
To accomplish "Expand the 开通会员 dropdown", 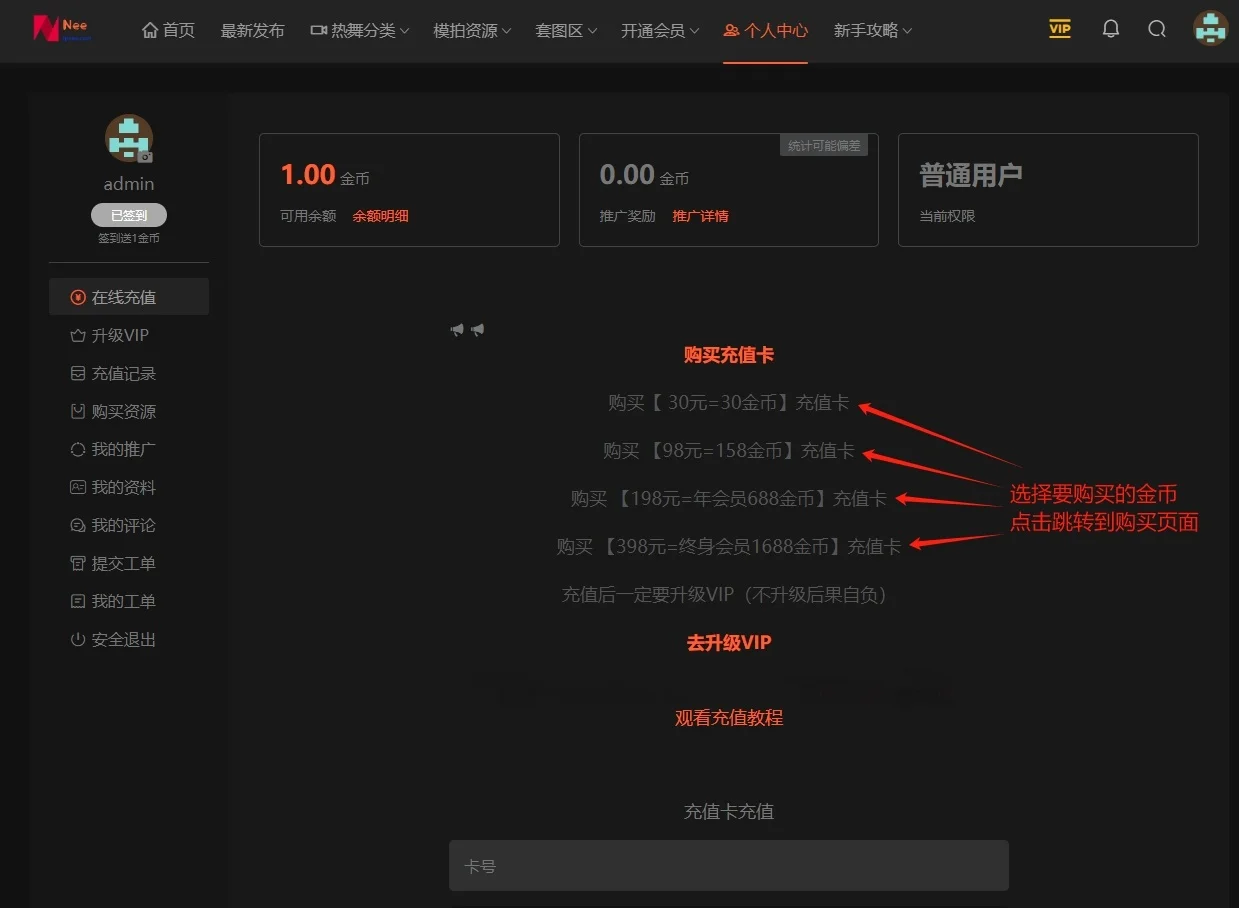I will (x=660, y=31).
